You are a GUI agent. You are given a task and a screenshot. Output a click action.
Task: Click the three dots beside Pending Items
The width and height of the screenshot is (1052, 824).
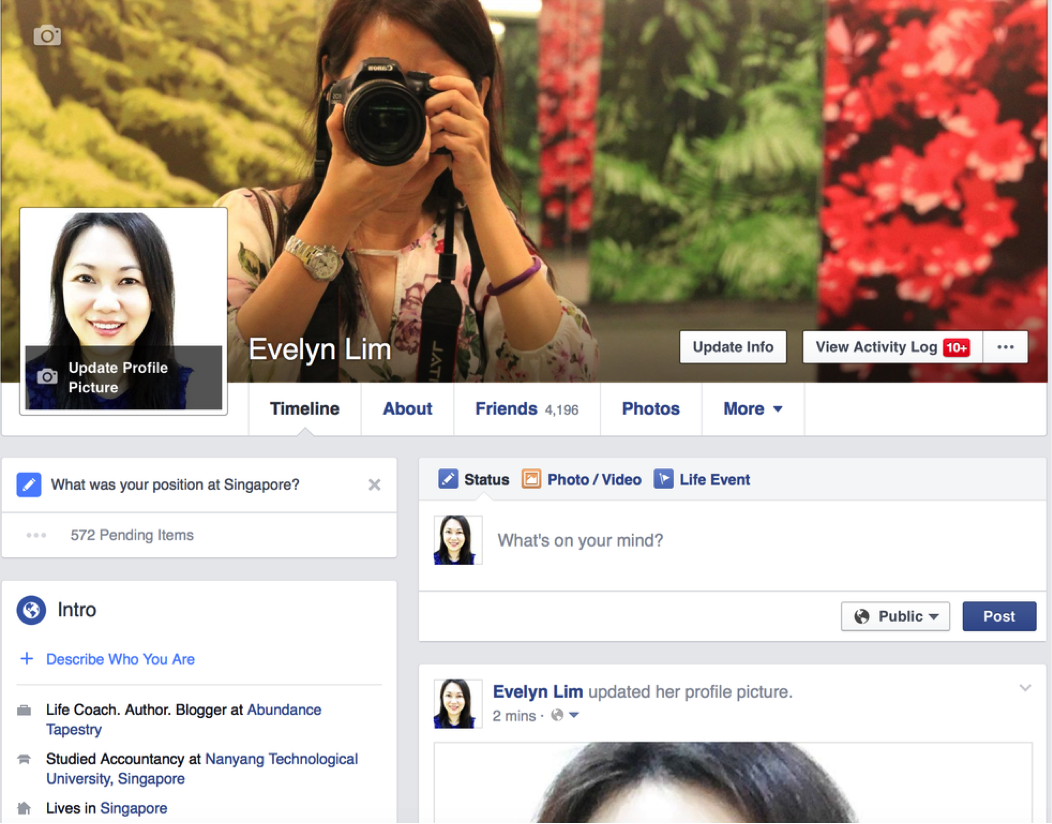pyautogui.click(x=36, y=535)
